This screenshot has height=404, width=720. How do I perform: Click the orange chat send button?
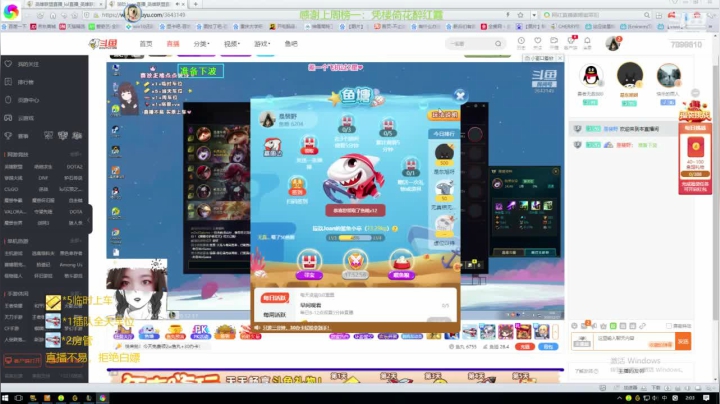(683, 341)
